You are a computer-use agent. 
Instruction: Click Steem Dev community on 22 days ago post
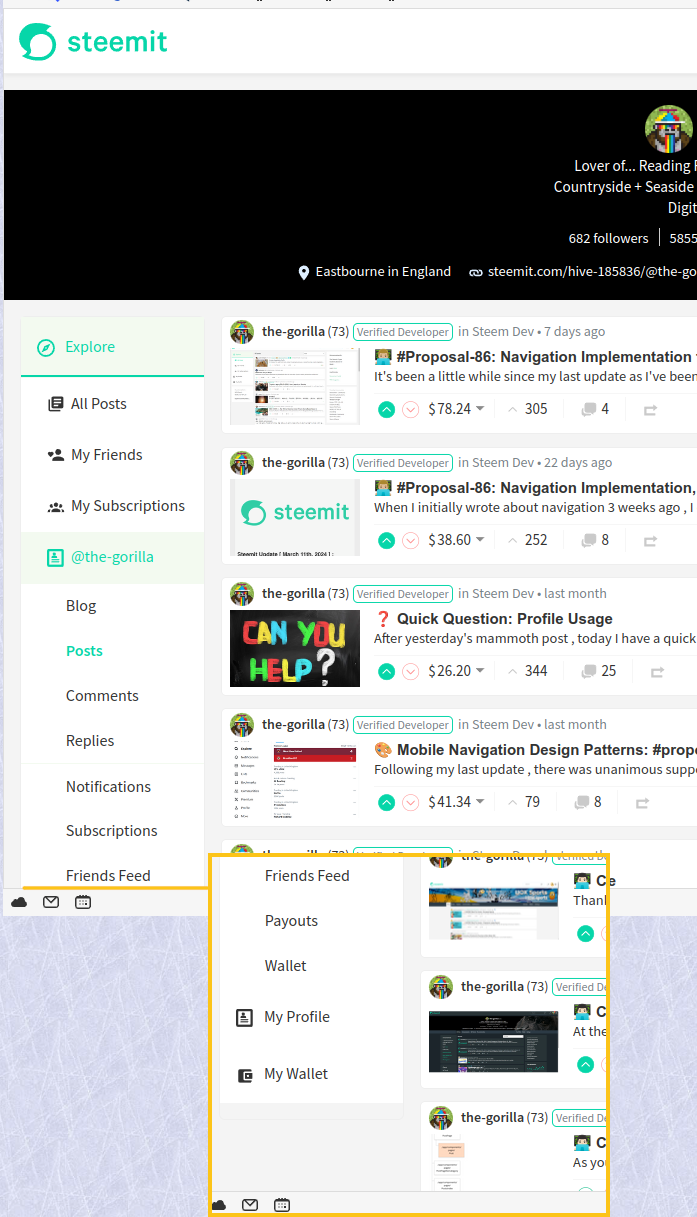[x=503, y=463]
